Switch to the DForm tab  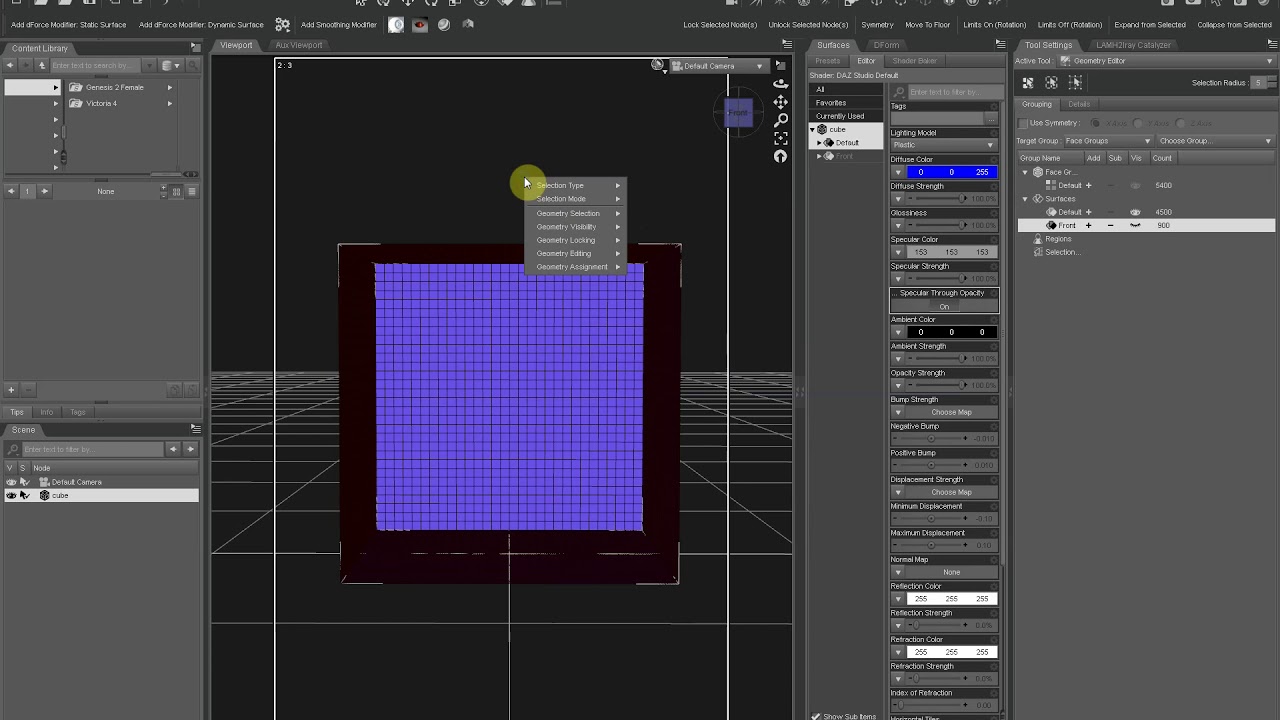pos(886,45)
